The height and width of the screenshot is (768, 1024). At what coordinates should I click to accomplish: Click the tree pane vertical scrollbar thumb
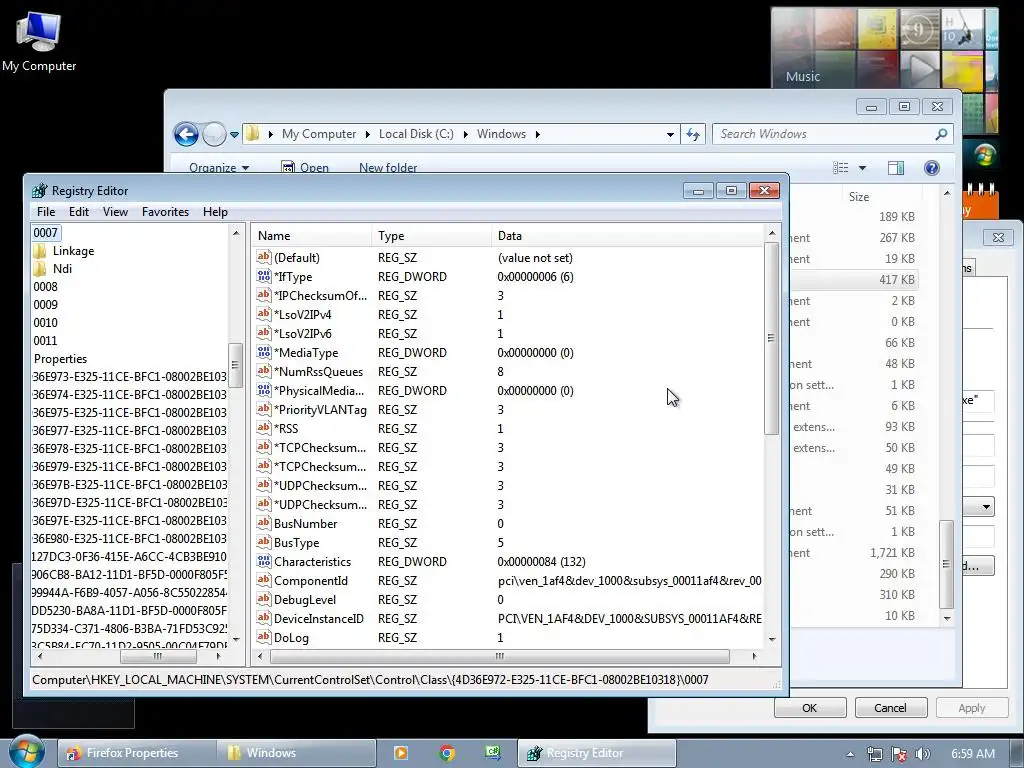pos(236,365)
